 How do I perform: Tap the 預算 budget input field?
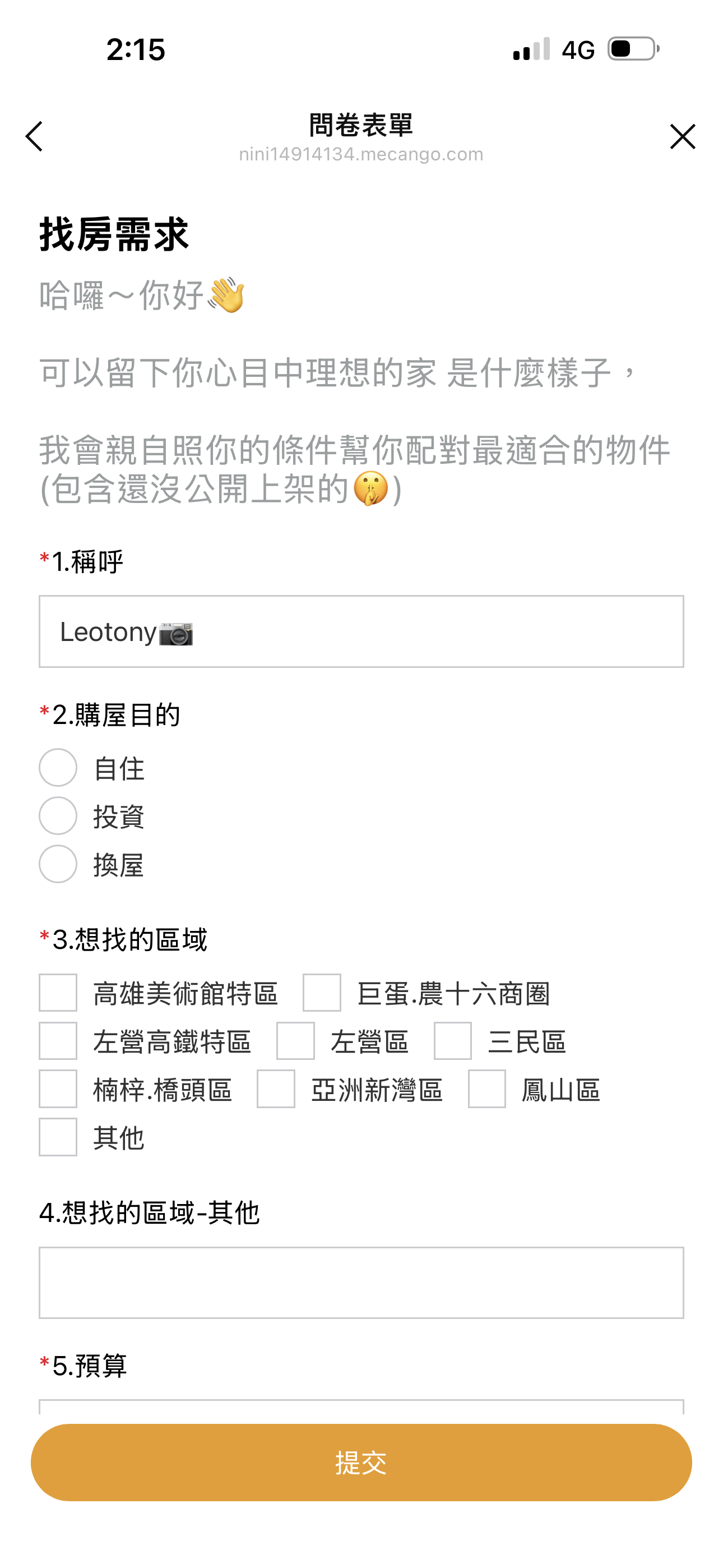pos(361,1406)
